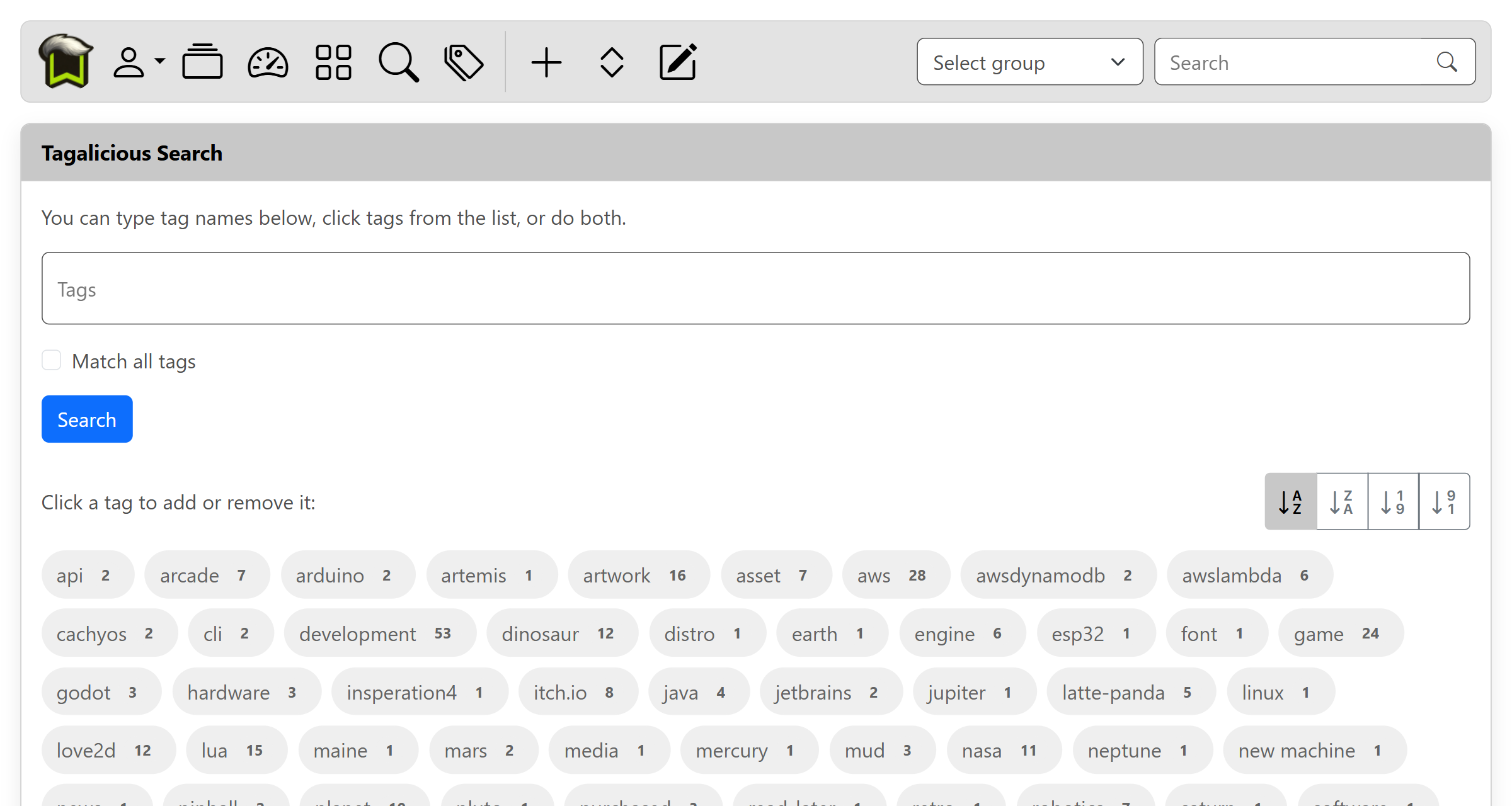The height and width of the screenshot is (806, 1512).
Task: Select the engine tag
Action: (x=963, y=633)
